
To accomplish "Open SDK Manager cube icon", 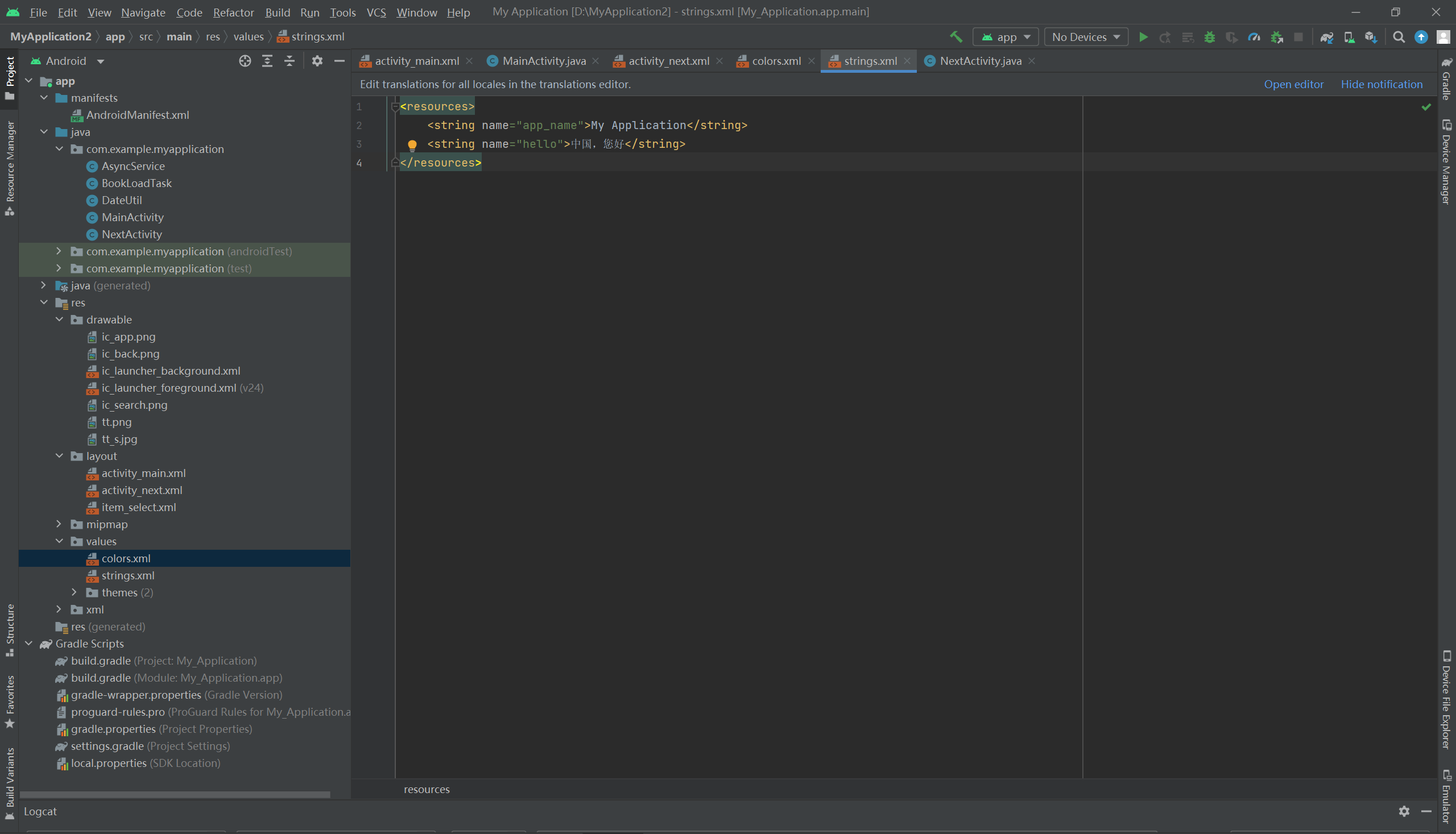I will [x=1371, y=37].
